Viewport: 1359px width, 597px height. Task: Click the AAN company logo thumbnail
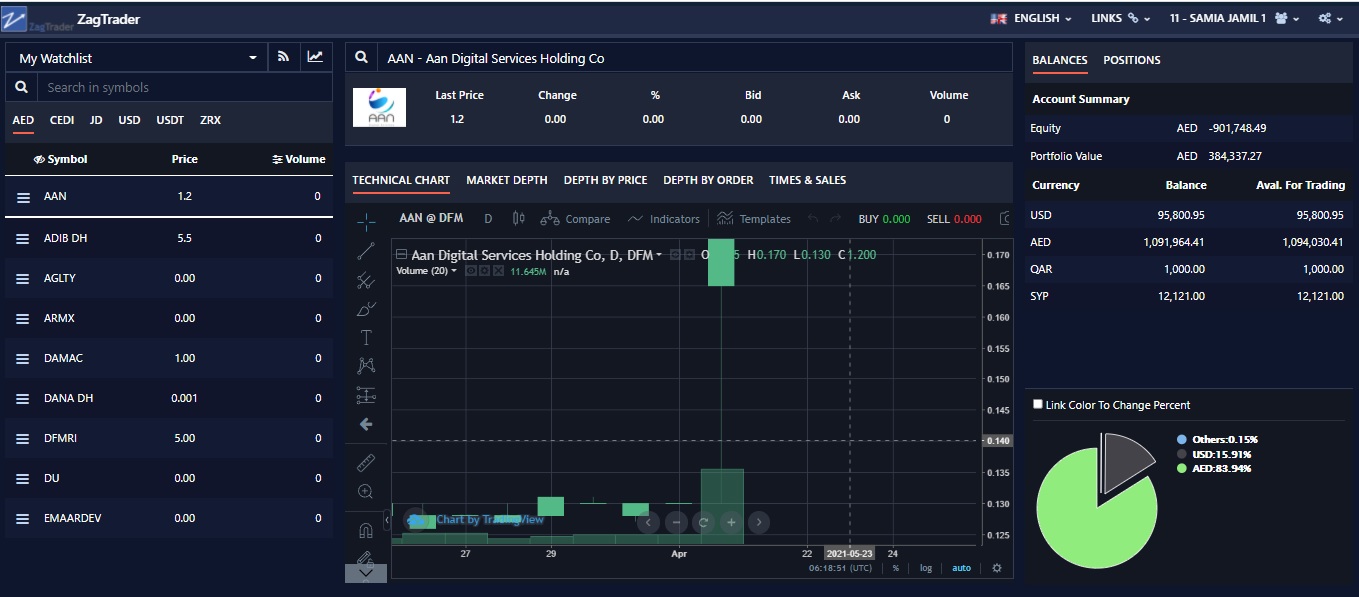click(x=380, y=107)
